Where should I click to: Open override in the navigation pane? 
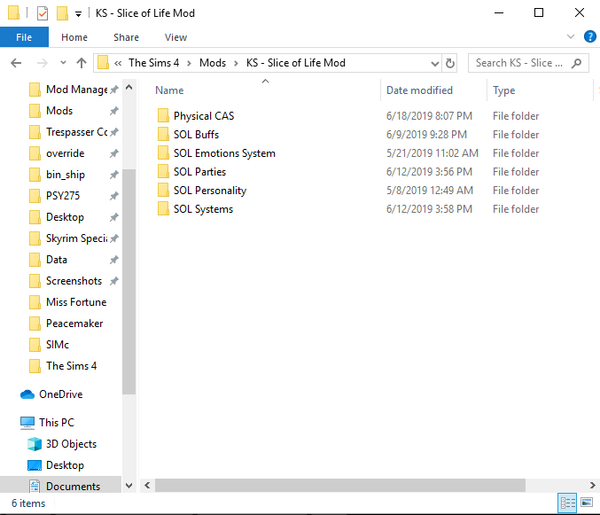pos(65,153)
